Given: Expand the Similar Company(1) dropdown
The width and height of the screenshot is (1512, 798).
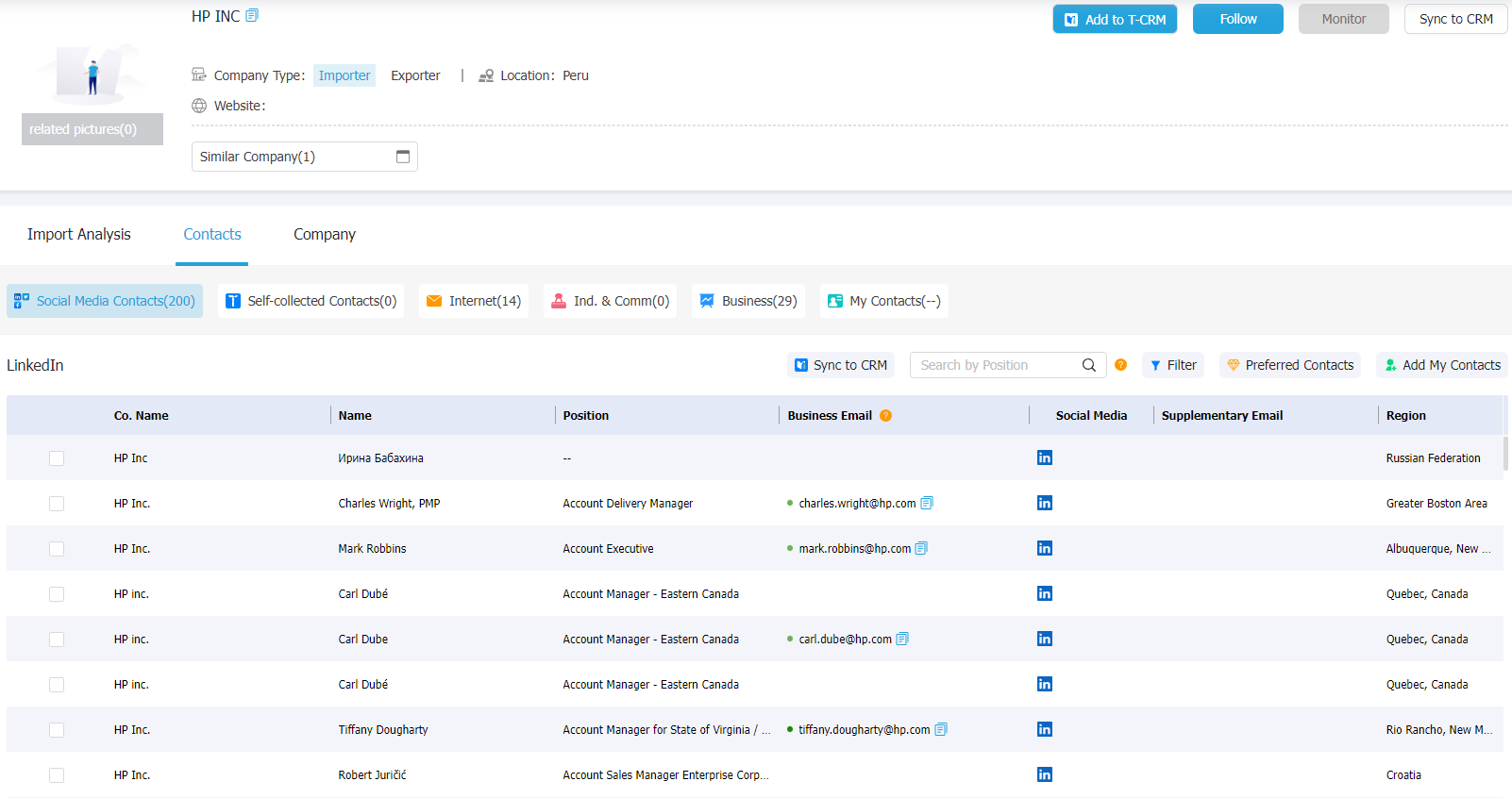Looking at the screenshot, I should coord(305,157).
